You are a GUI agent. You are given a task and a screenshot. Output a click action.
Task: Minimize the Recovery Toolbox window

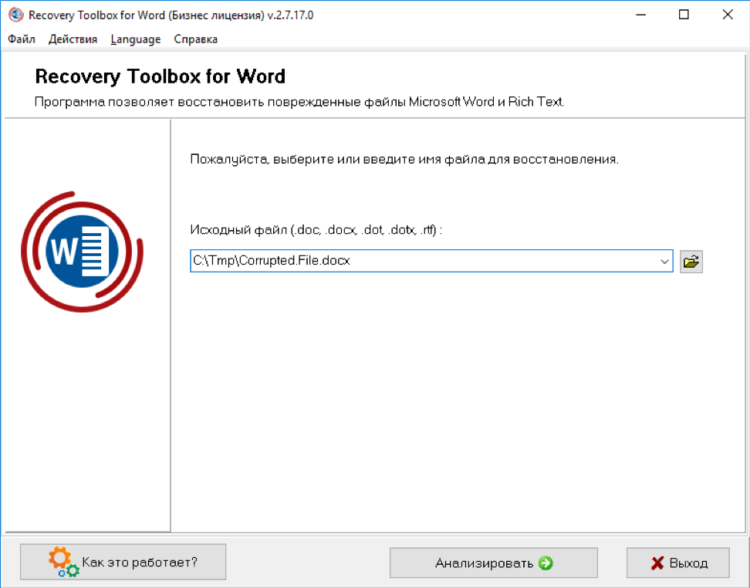(640, 15)
